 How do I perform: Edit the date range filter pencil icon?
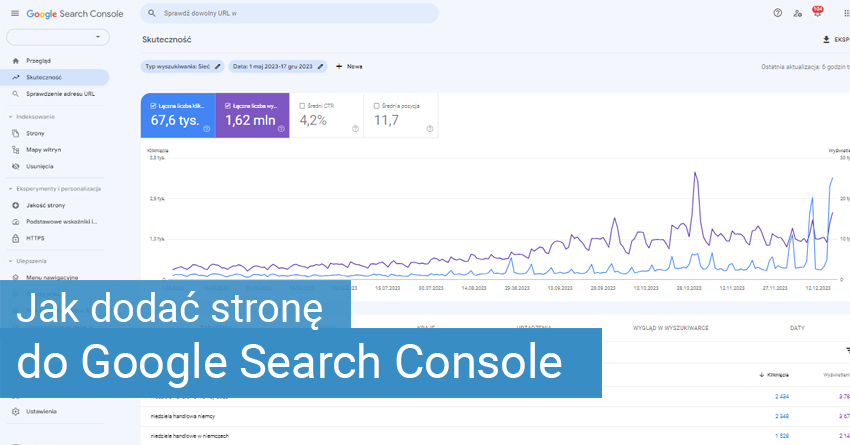coord(320,66)
